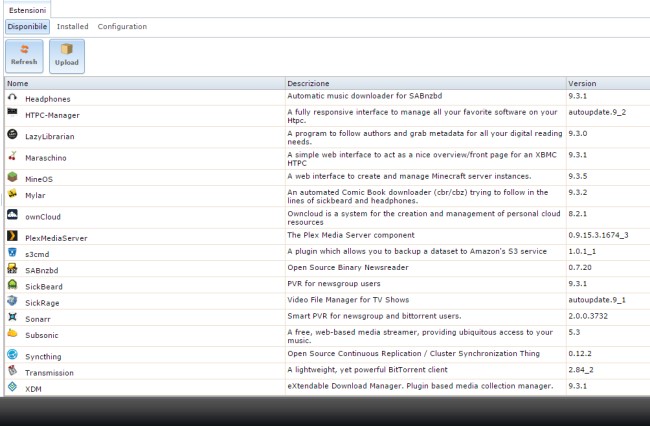Select the Sonarr plugin name
The height and width of the screenshot is (426, 650).
38,319
